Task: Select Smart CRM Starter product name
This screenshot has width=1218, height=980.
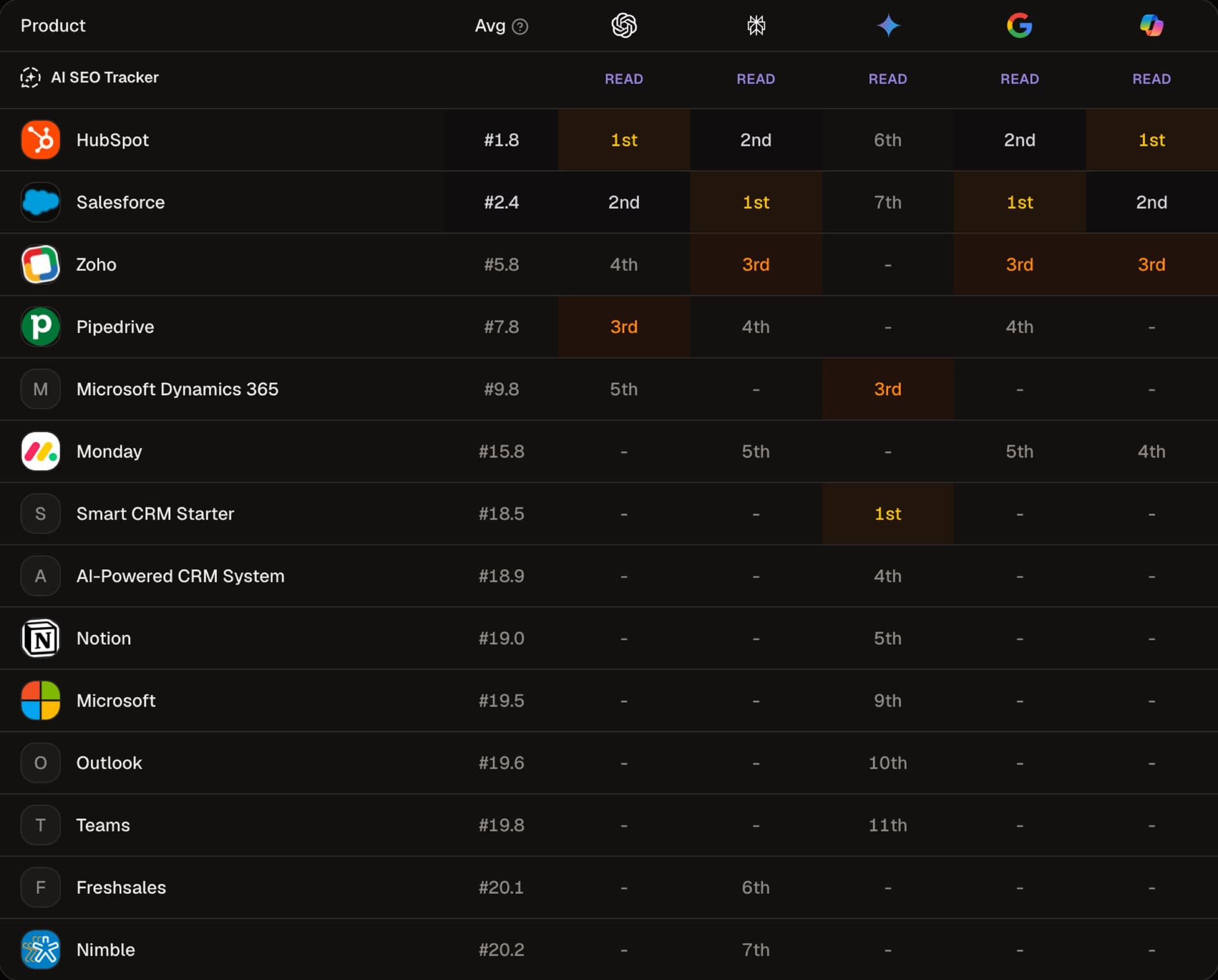Action: [x=155, y=513]
